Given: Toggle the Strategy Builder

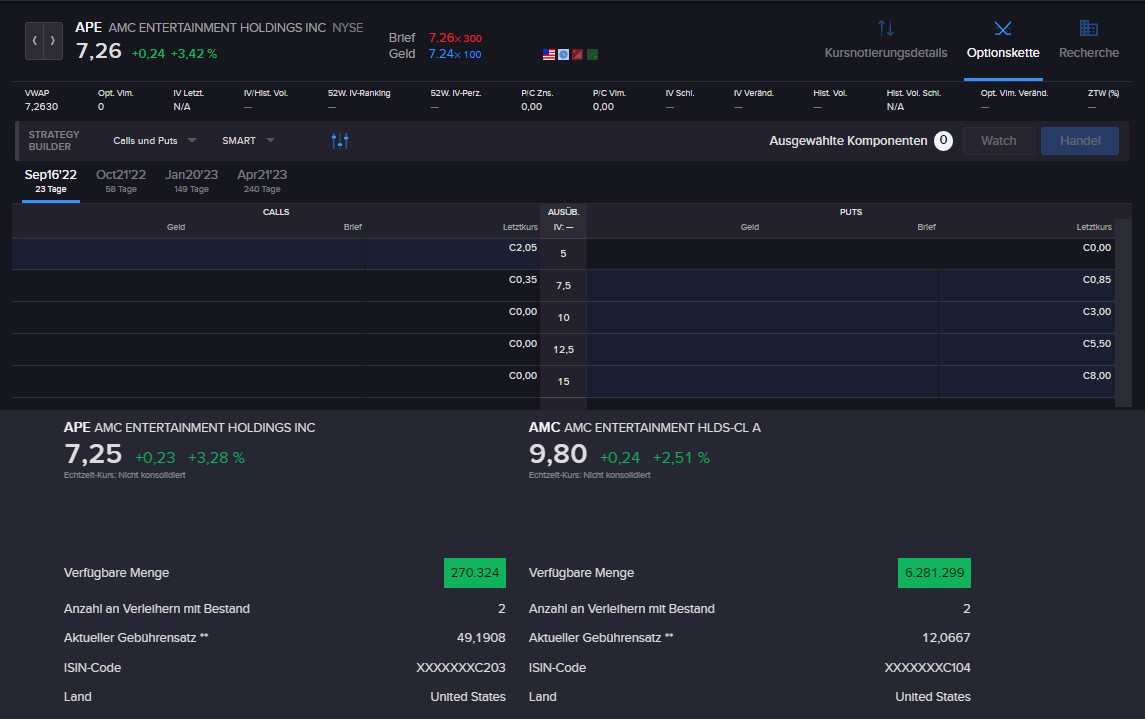Looking at the screenshot, I should [54, 141].
